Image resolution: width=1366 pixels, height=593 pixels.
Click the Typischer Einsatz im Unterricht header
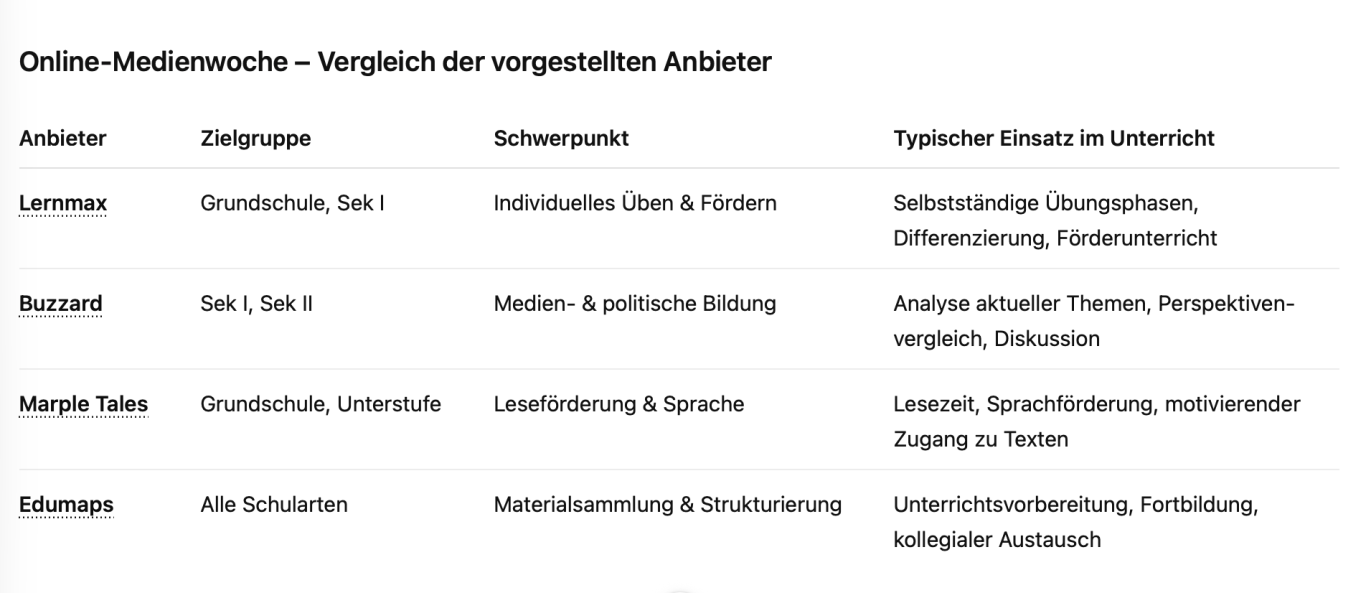(1054, 139)
